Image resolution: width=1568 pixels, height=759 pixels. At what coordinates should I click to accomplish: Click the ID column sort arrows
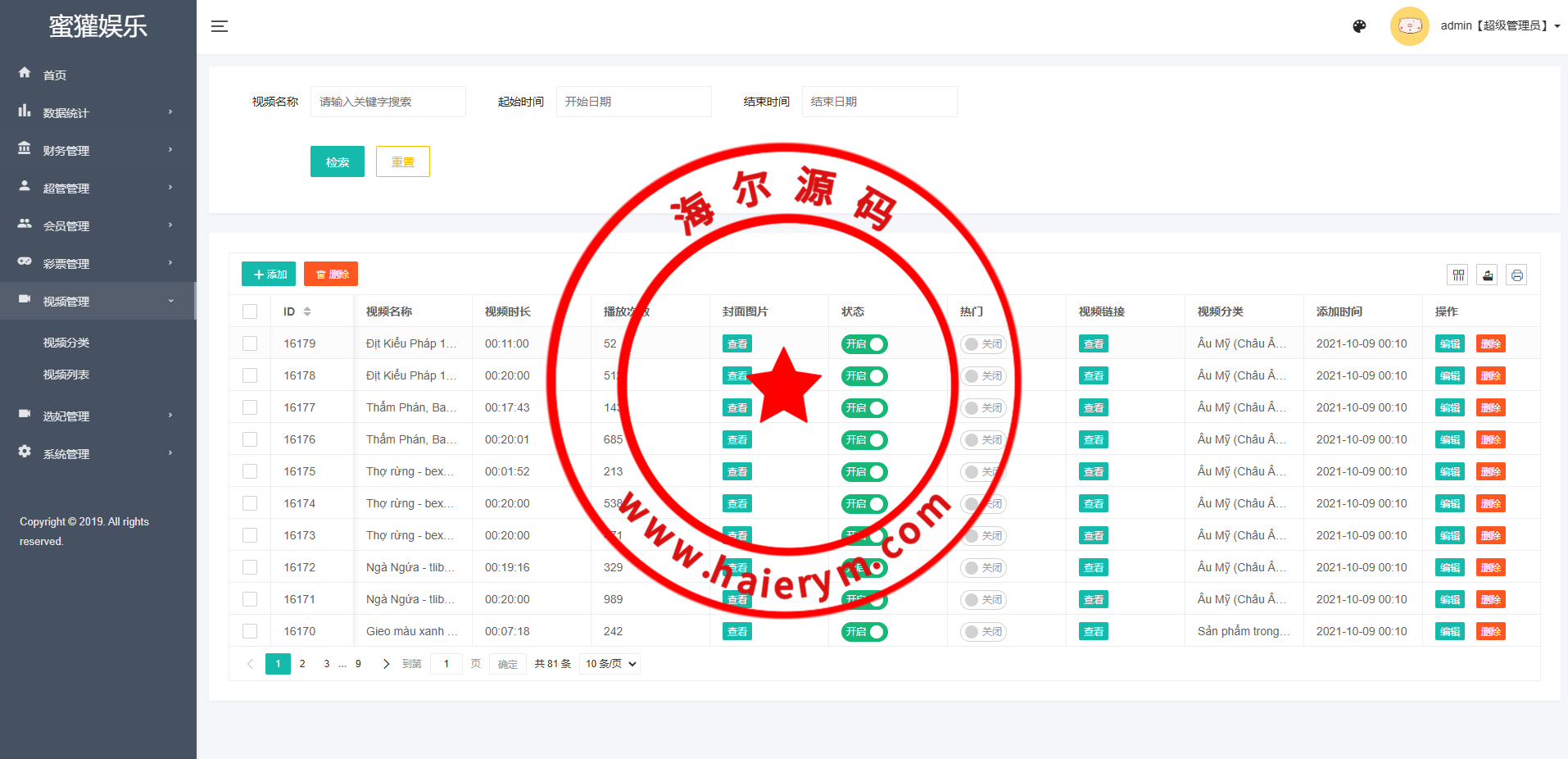click(307, 311)
